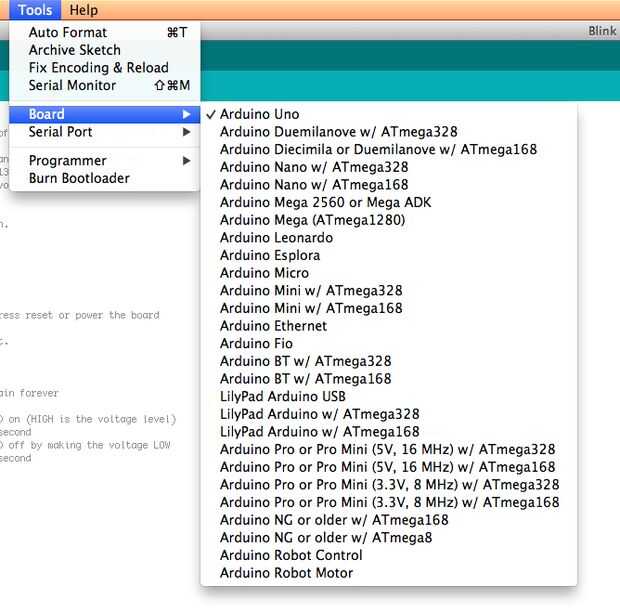This screenshot has height=612, width=620.
Task: Select Archive Sketch menu entry
Action: (104, 50)
